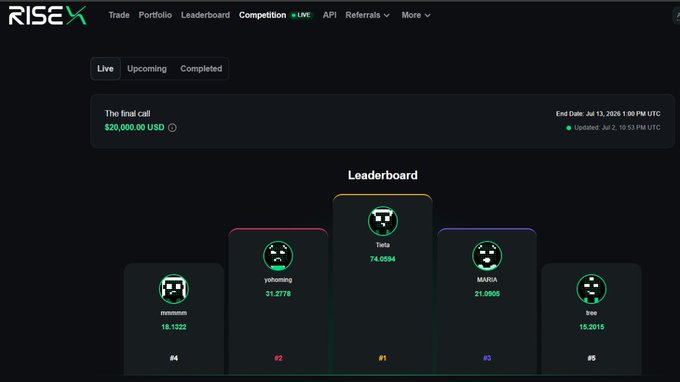This screenshot has width=680, height=382.
Task: Click the LIVE badge beside Competition
Action: point(301,15)
